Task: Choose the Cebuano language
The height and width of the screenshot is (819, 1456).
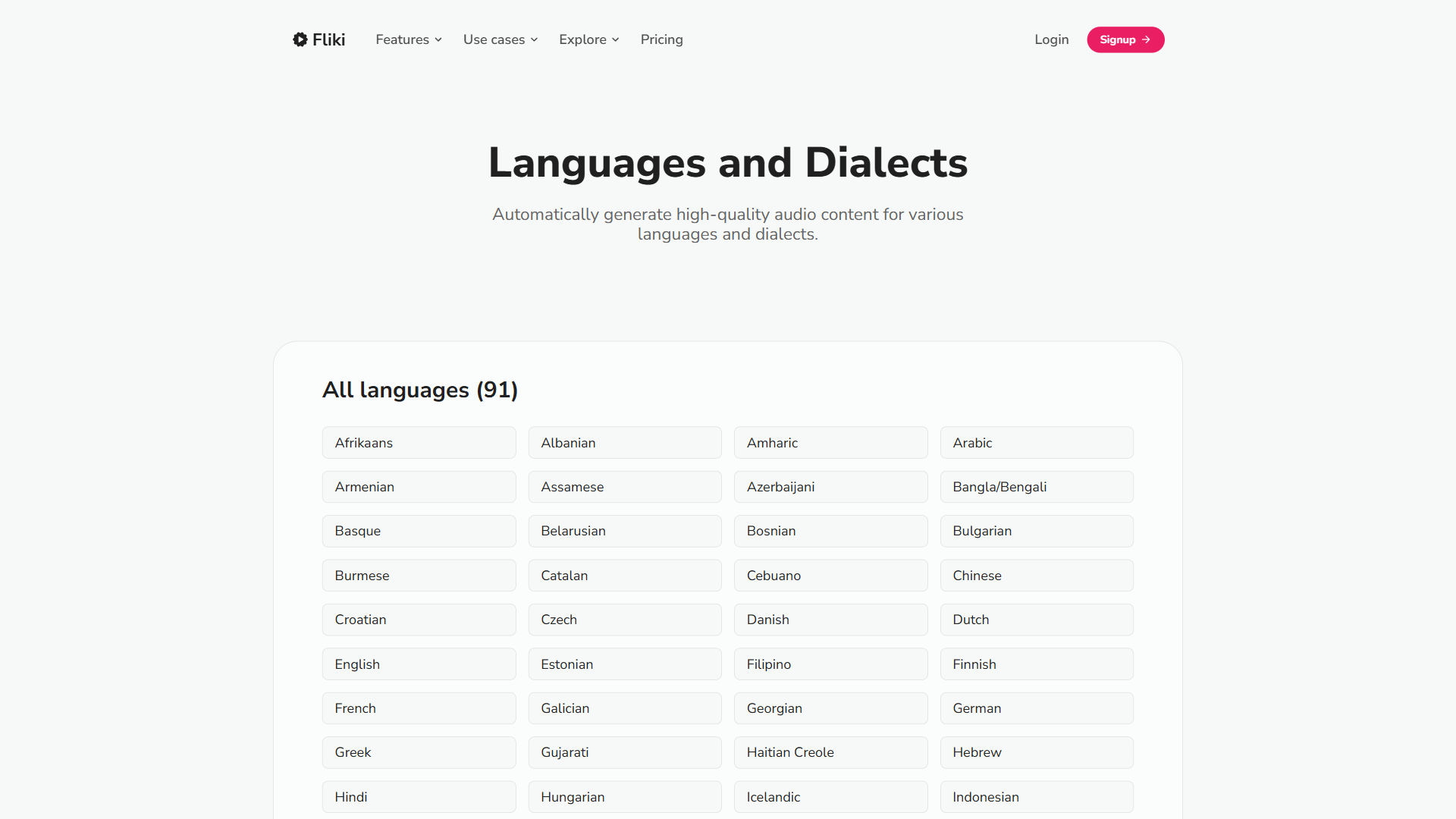Action: [x=831, y=576]
